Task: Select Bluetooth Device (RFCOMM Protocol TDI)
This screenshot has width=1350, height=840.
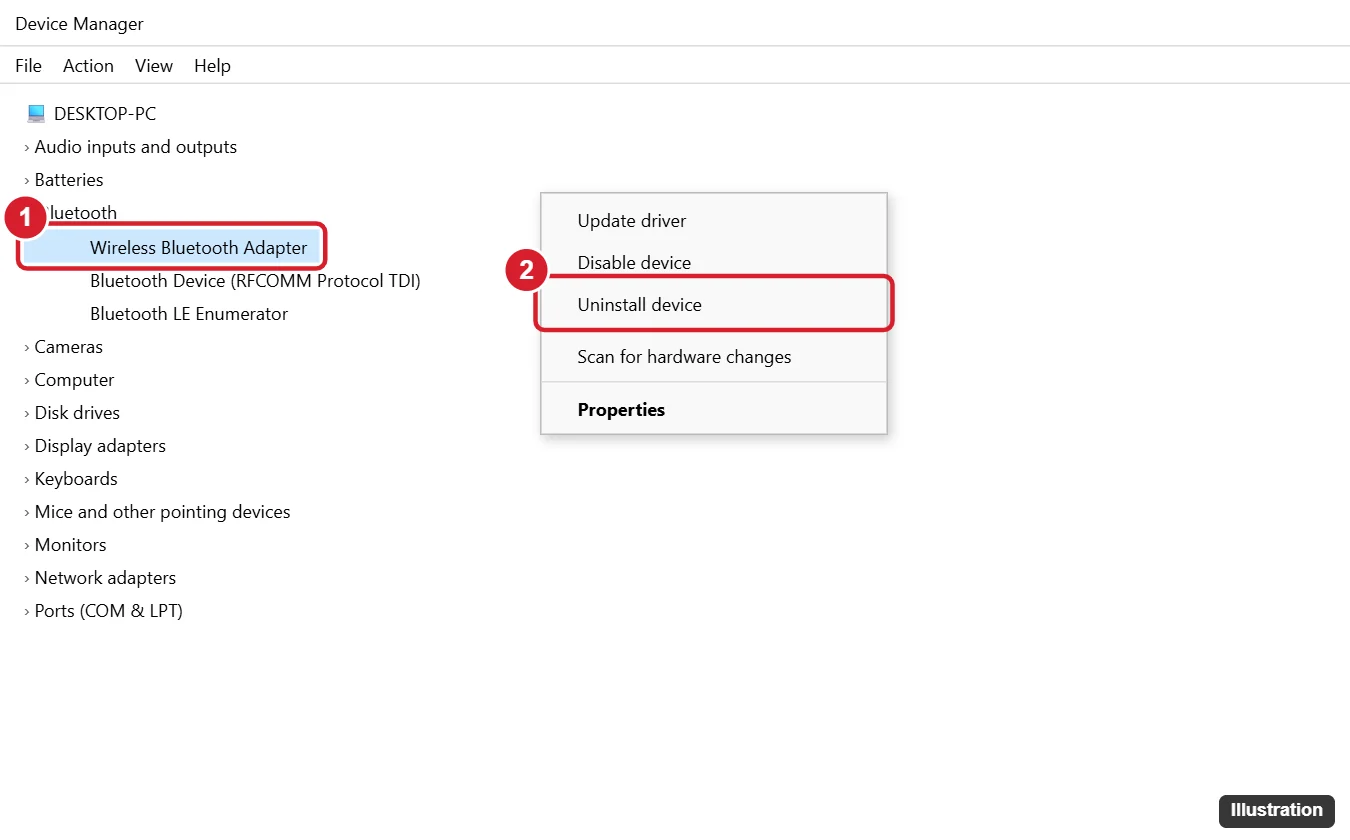Action: 255,281
